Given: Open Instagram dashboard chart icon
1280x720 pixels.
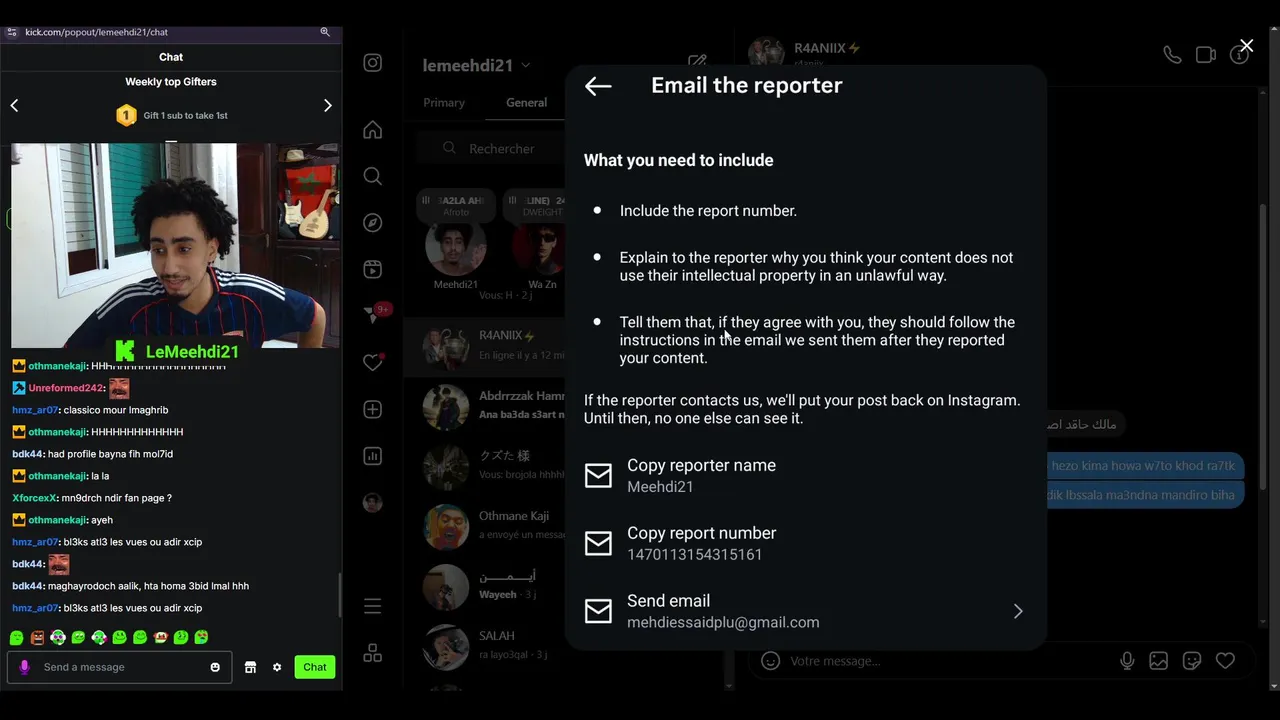Looking at the screenshot, I should point(373,456).
